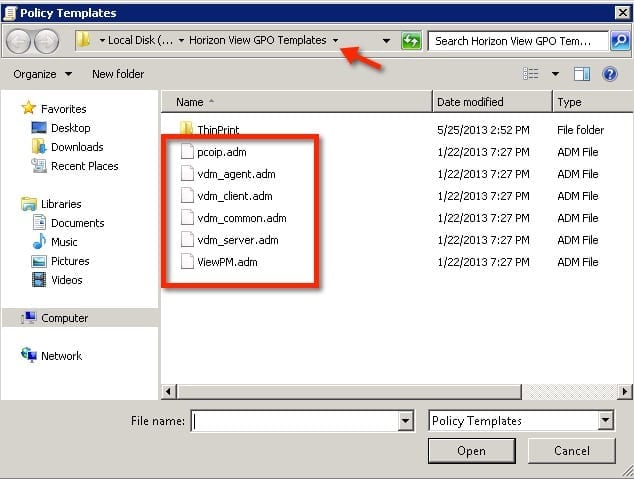The height and width of the screenshot is (479, 634).
Task: Select the ThinPrint folder name
Action: click(x=218, y=130)
